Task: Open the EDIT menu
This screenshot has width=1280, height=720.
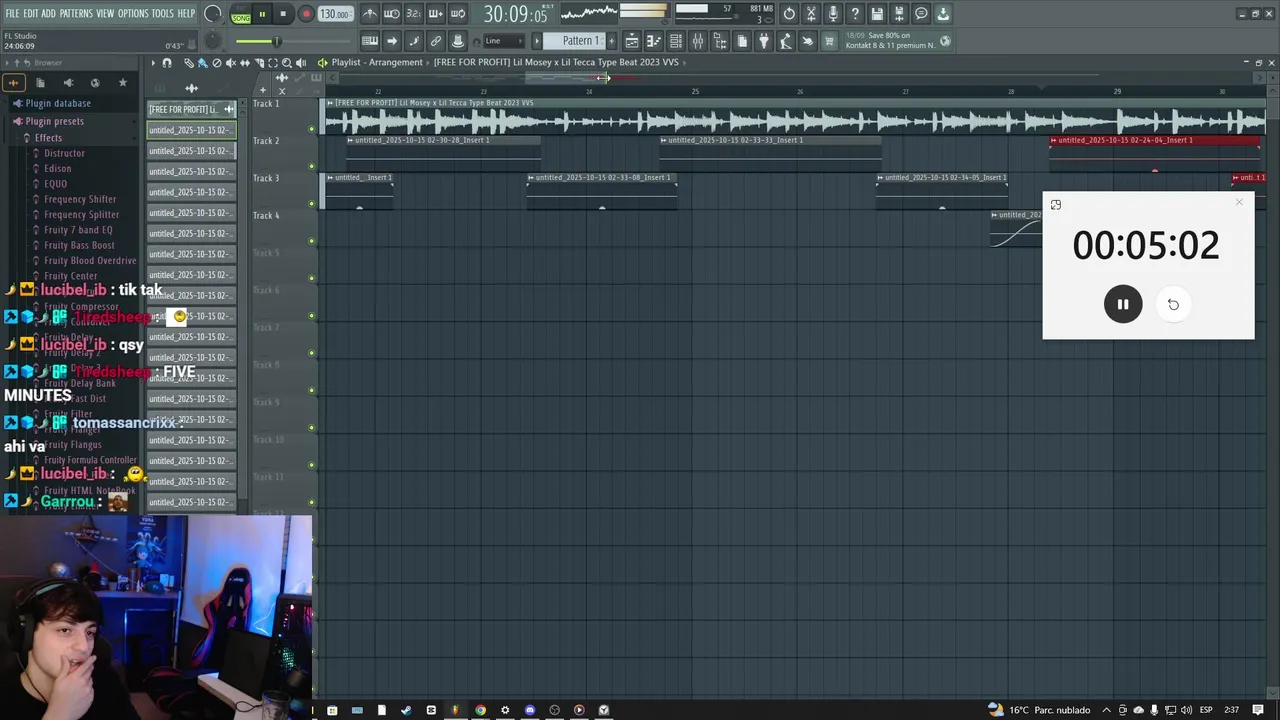Action: (x=31, y=14)
